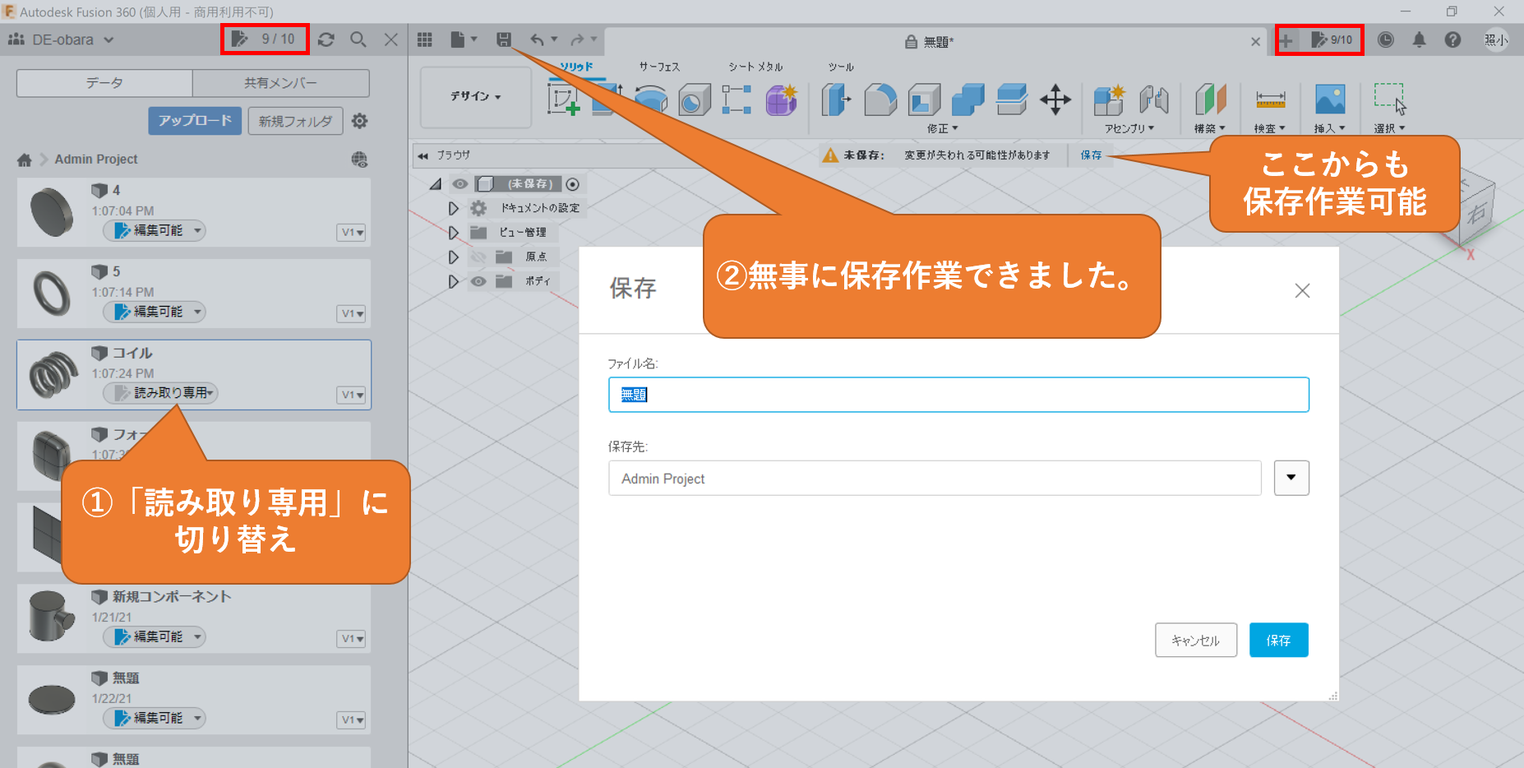1524x768 pixels.
Task: Click the アップロード button in the data panel
Action: click(x=194, y=120)
